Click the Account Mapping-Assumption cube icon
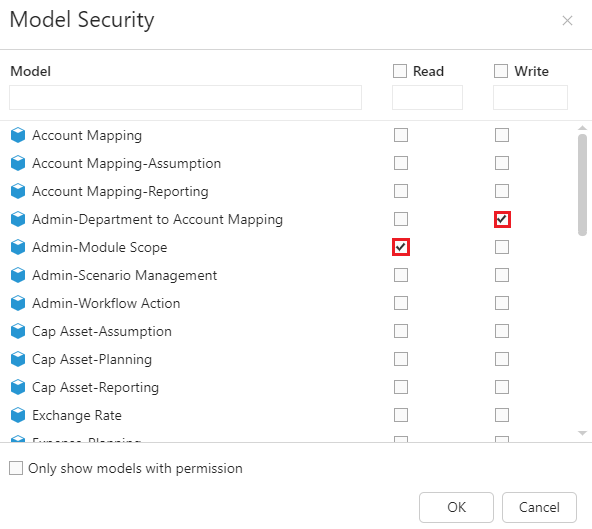Viewport: 592px width, 529px height. click(18, 163)
